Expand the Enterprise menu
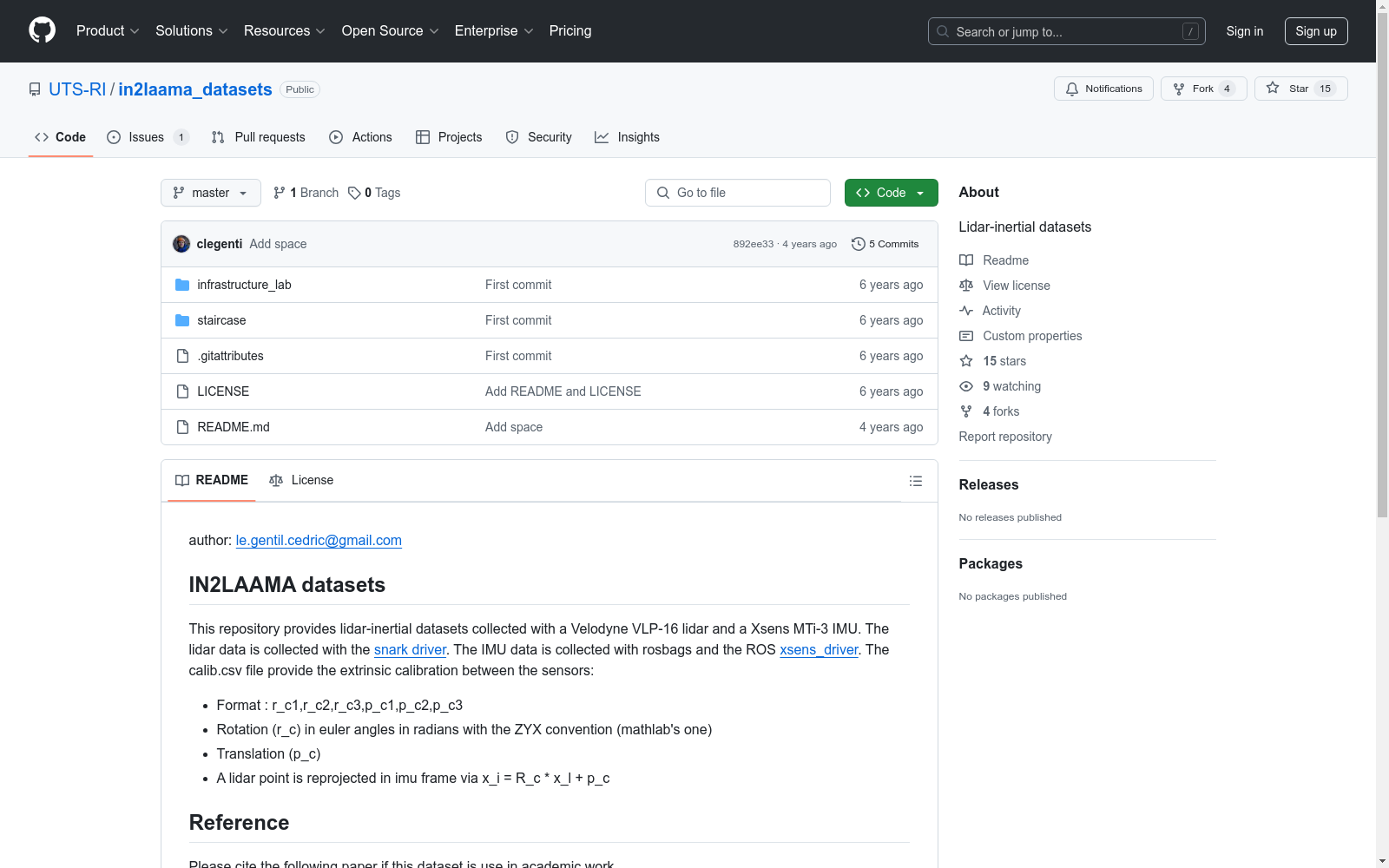1389x868 pixels. tap(494, 31)
